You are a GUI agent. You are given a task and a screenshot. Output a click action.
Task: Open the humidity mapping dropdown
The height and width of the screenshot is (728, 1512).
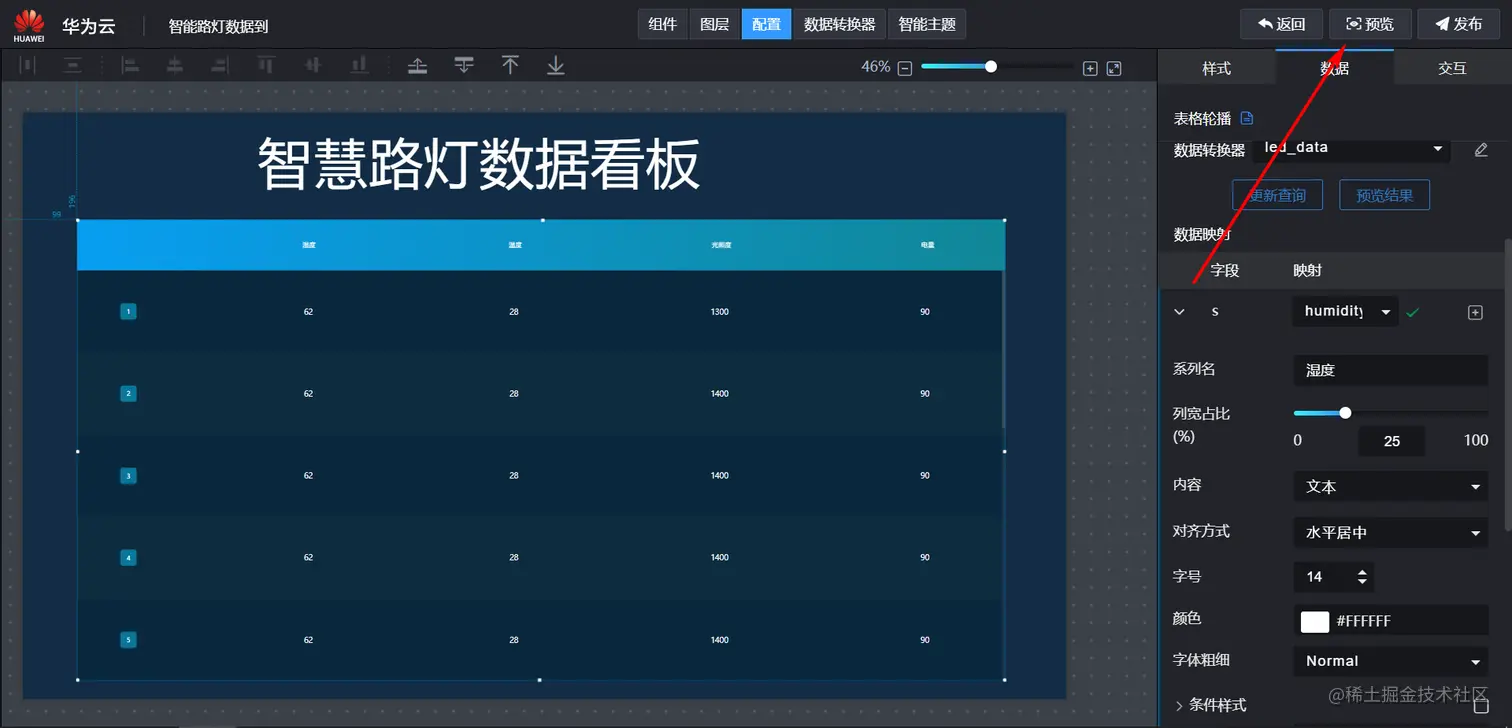point(1346,311)
